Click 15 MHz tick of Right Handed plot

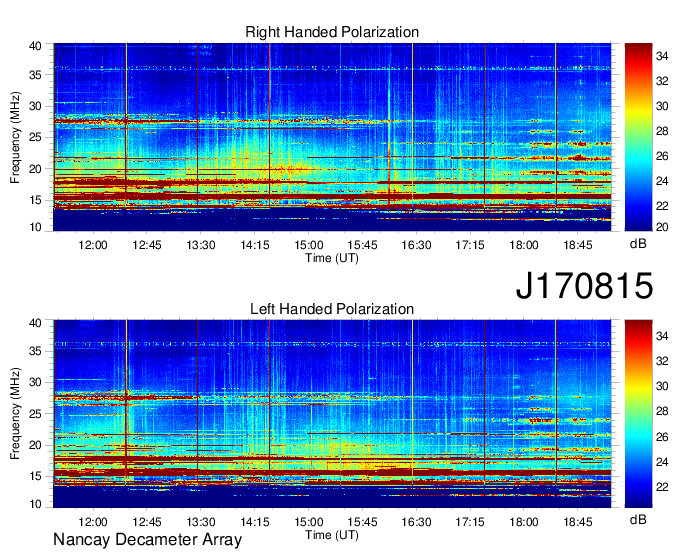pyautogui.click(x=35, y=200)
